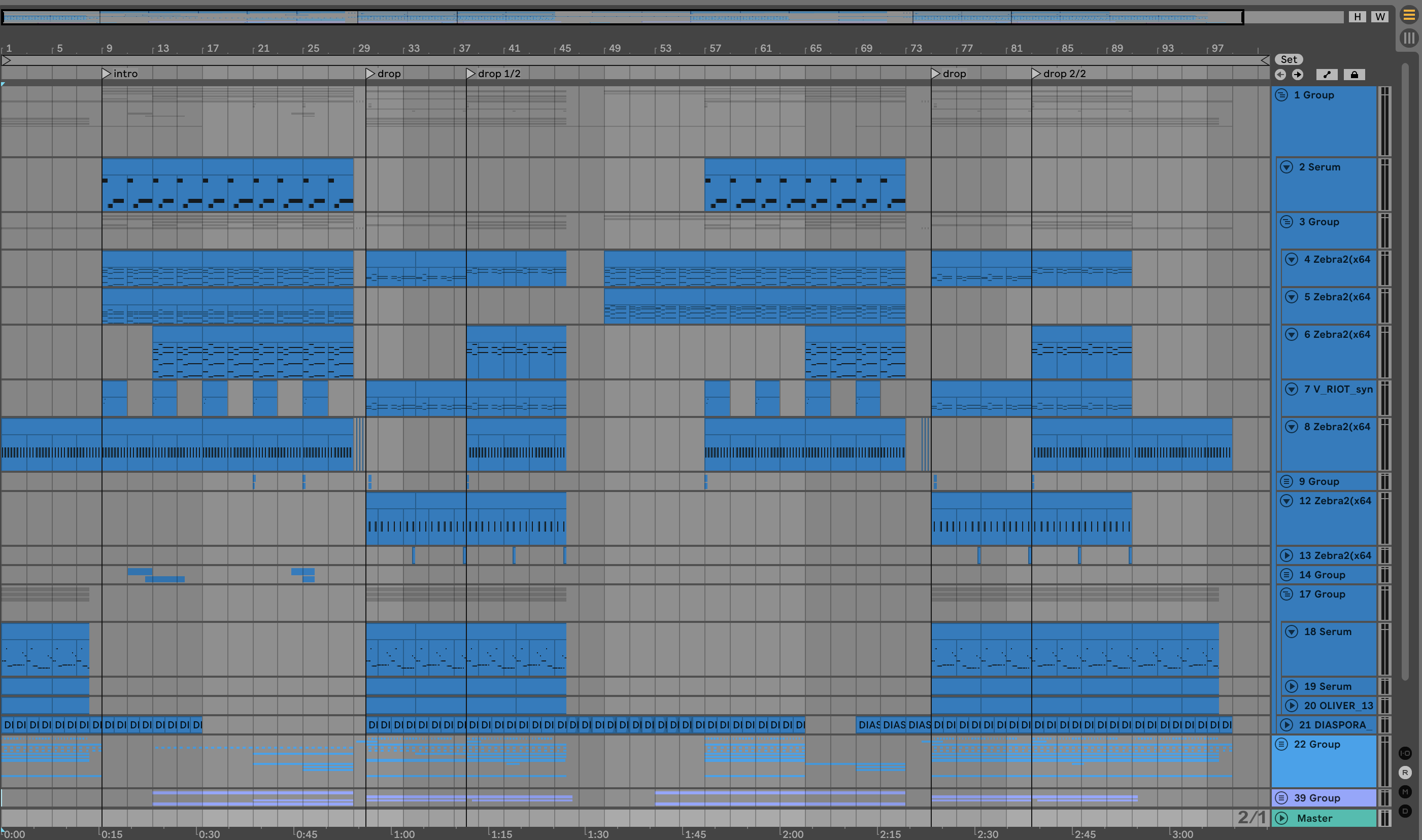Click the lock envelopes padlock button

[1354, 75]
